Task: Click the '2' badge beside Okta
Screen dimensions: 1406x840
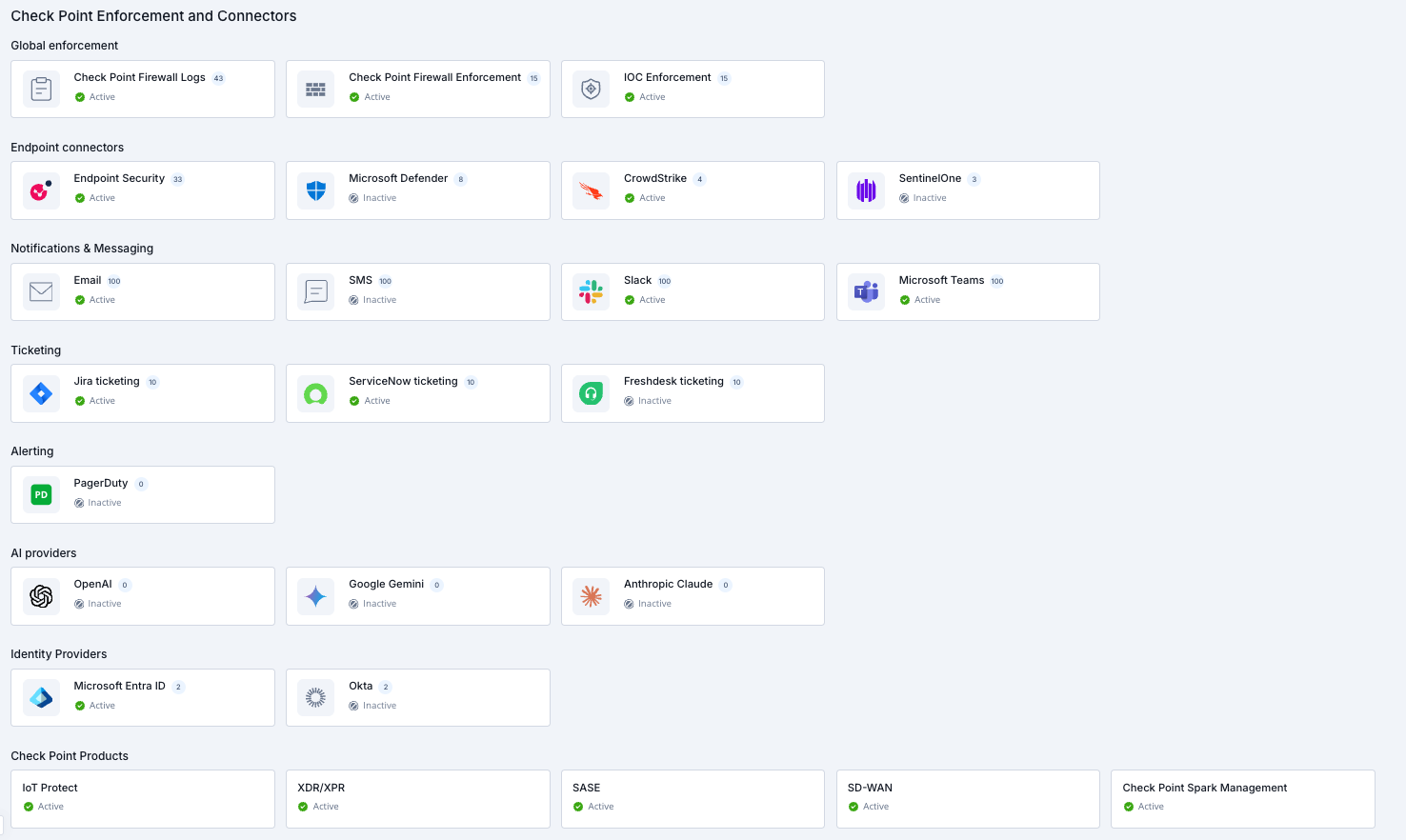Action: coord(386,687)
